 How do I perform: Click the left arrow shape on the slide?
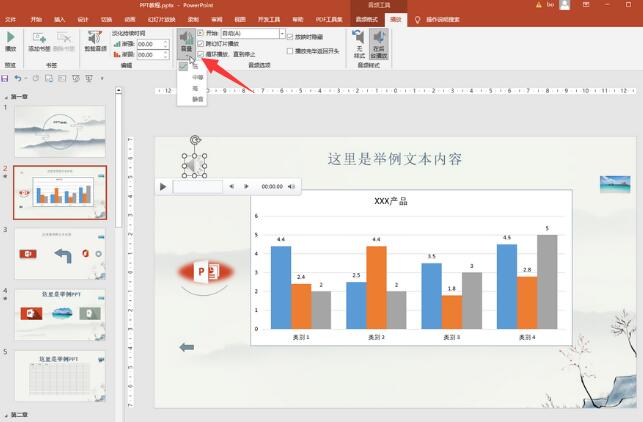point(187,347)
